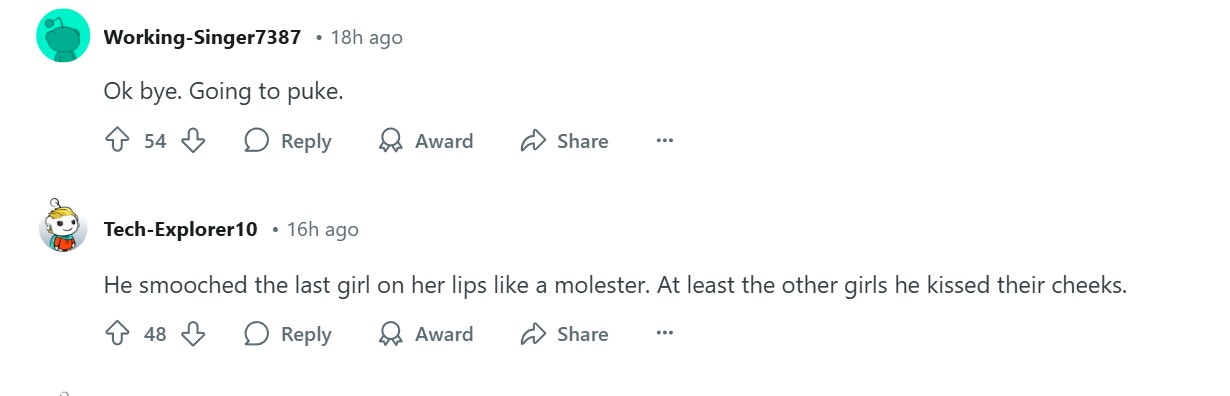The height and width of the screenshot is (396, 1230).
Task: Upvote Tech-Explorer10's comment
Action: (117, 333)
